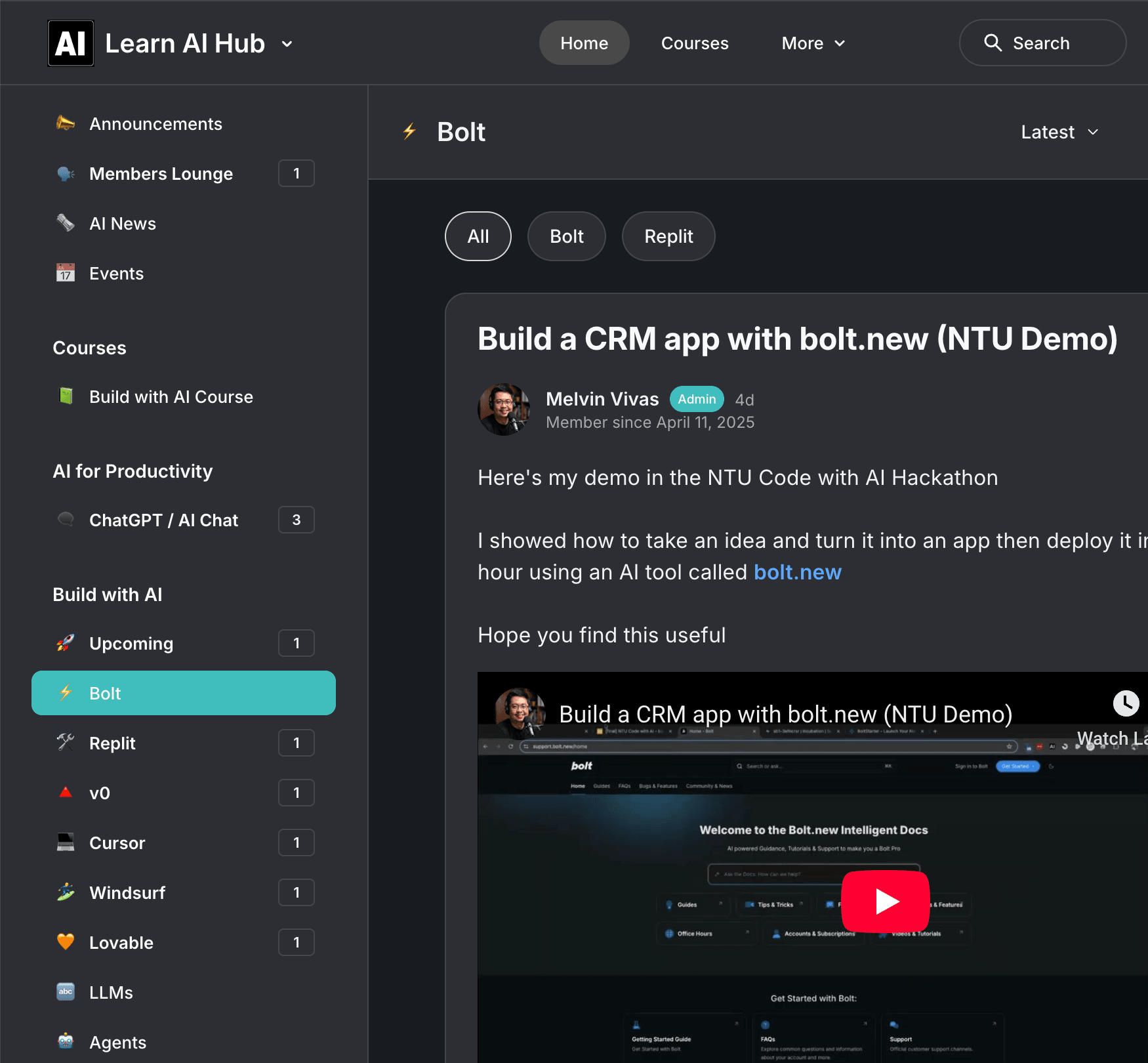This screenshot has height=1063, width=1148.
Task: Click the Bolt lightning icon in sidebar
Action: point(65,693)
